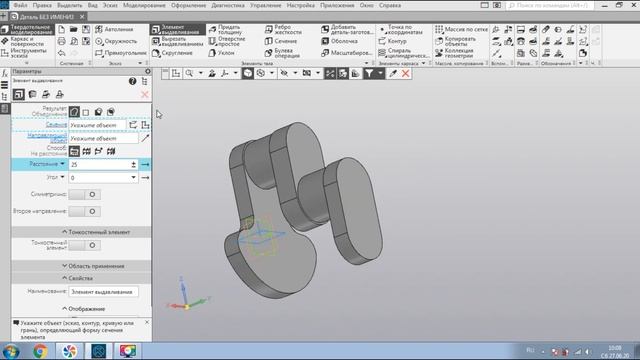Viewport: 640px width, 360px height.
Task: Choose Вырезать выдавливанием cut tool
Action: point(177,41)
